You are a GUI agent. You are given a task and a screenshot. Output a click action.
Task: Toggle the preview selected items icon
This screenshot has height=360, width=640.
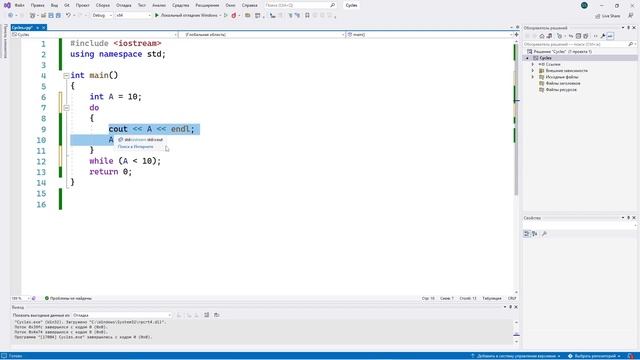pos(610,36)
